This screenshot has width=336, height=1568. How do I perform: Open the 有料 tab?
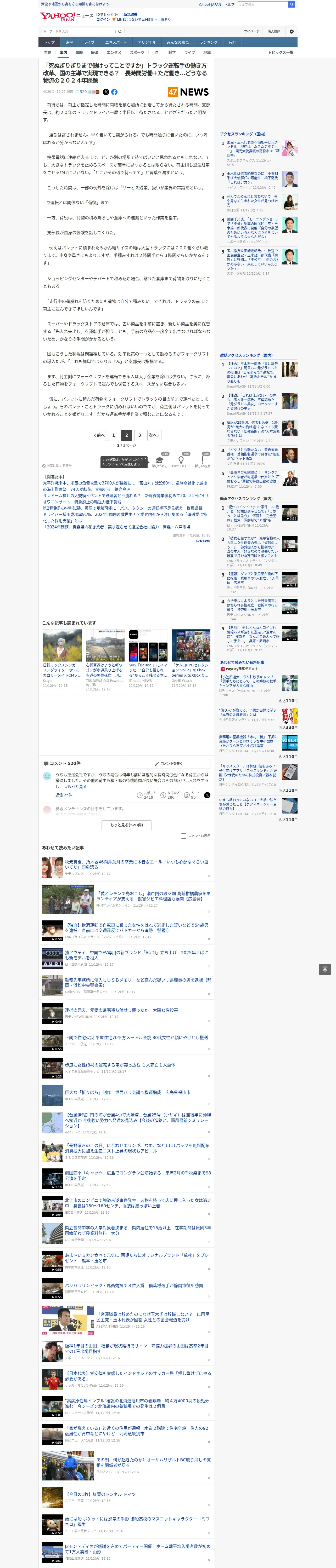(x=232, y=43)
